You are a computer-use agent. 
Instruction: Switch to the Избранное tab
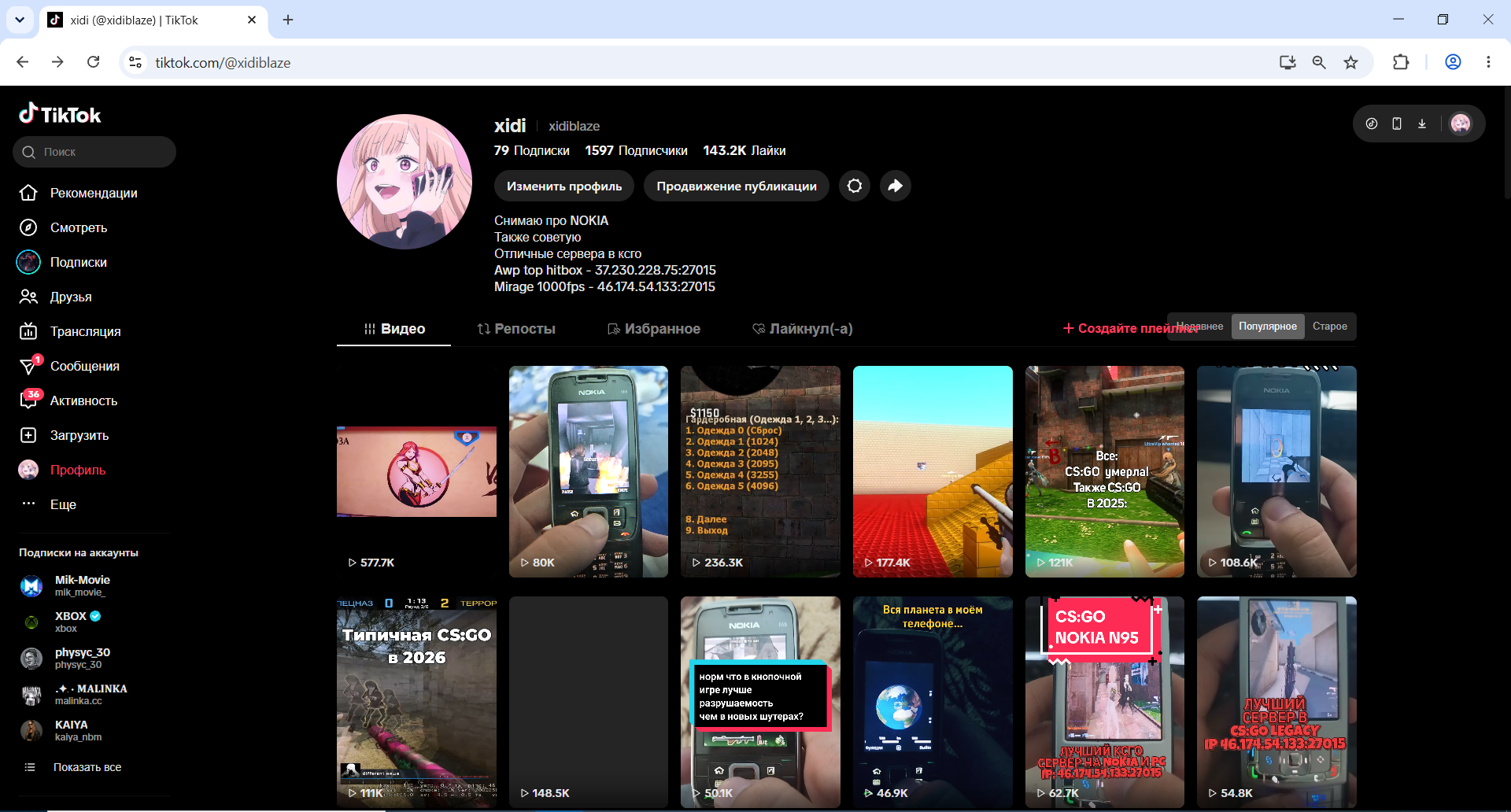(x=654, y=329)
